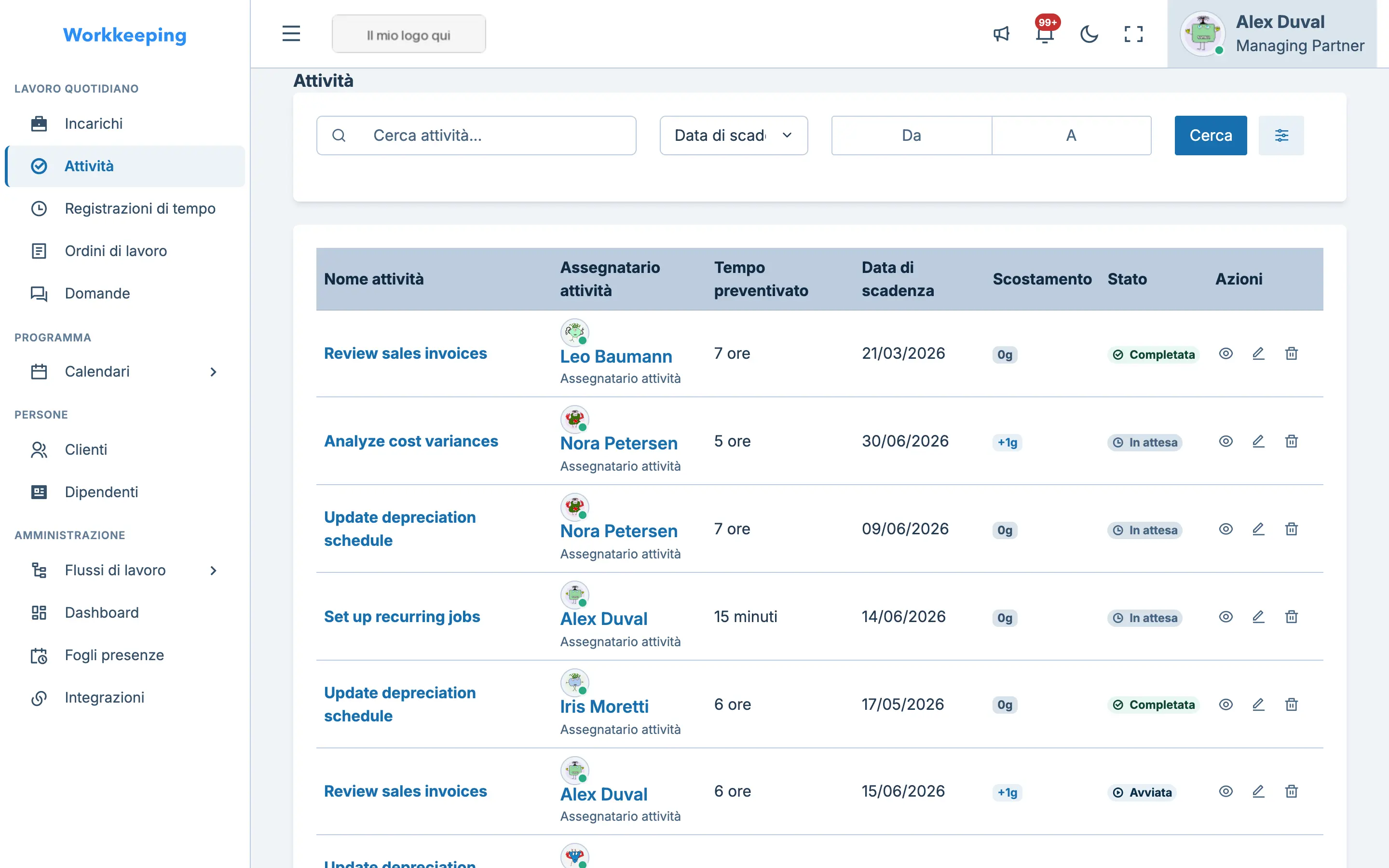Delete Nora Petersen's Update depreciation schedule task
The width and height of the screenshot is (1389, 868).
[x=1292, y=529]
